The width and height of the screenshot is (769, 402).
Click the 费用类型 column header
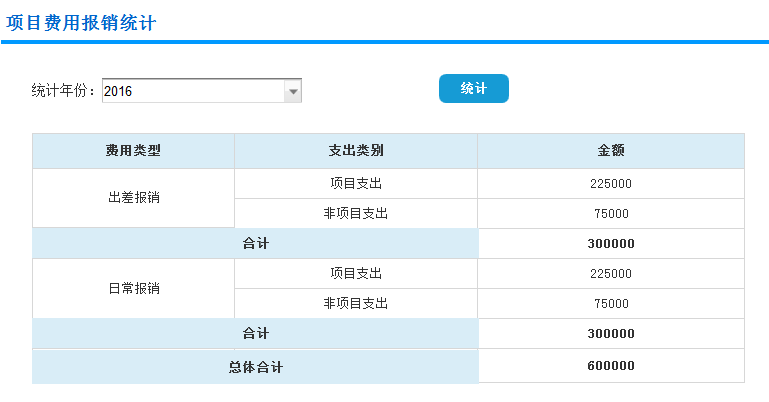[x=133, y=151]
